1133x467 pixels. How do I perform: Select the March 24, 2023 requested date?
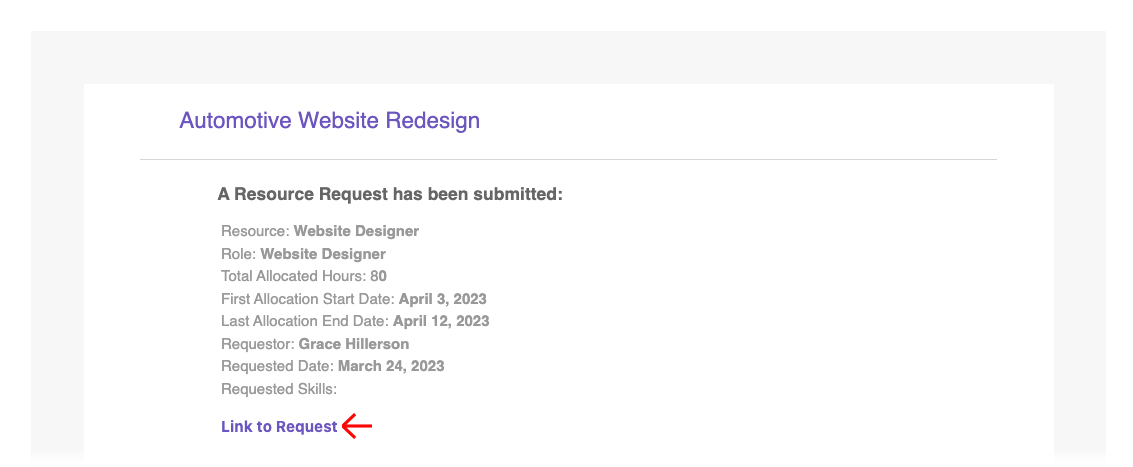pyautogui.click(x=391, y=366)
